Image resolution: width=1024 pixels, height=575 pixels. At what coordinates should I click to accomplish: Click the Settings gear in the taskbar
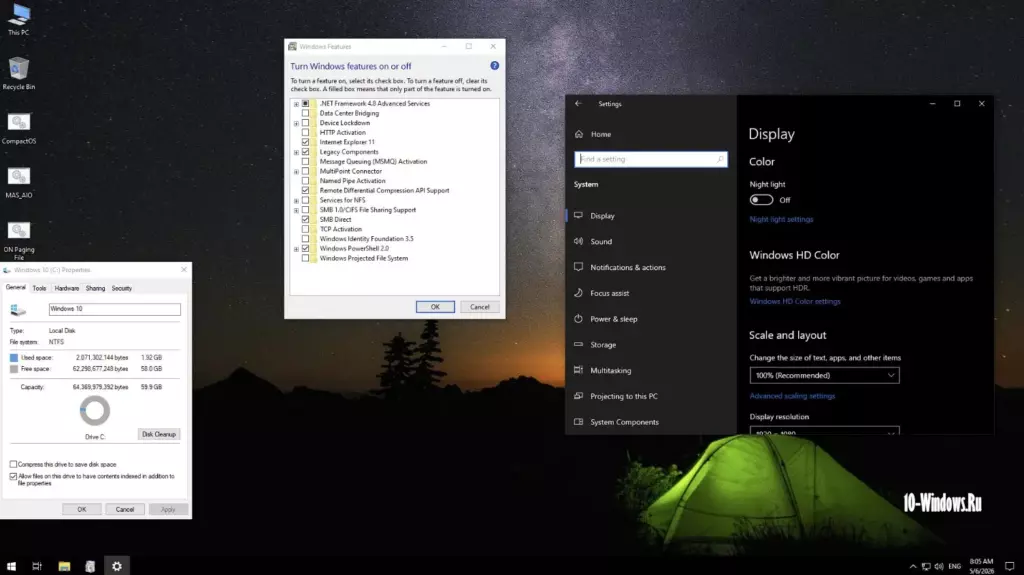tap(116, 566)
